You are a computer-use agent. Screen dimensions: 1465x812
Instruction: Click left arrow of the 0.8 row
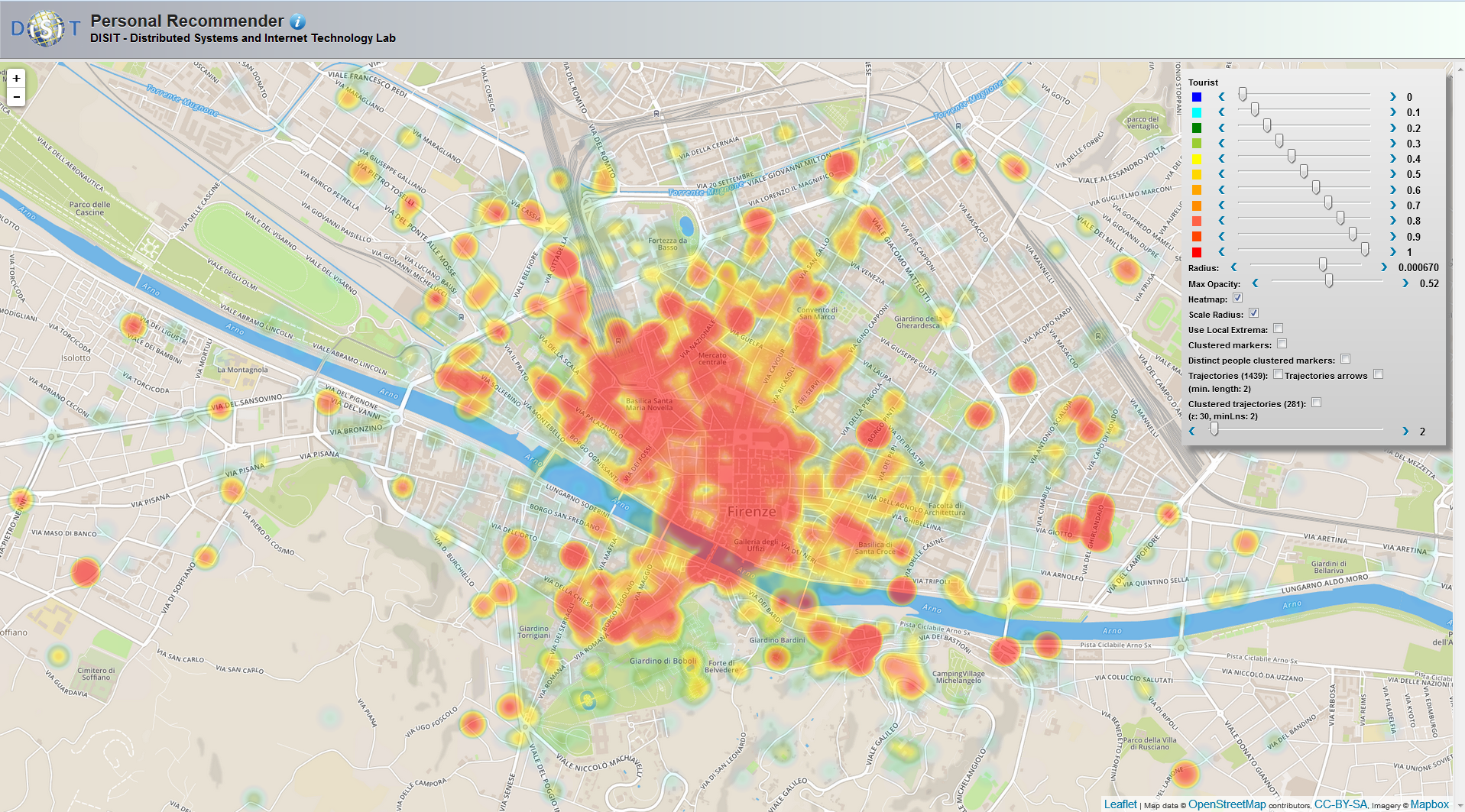(1221, 220)
